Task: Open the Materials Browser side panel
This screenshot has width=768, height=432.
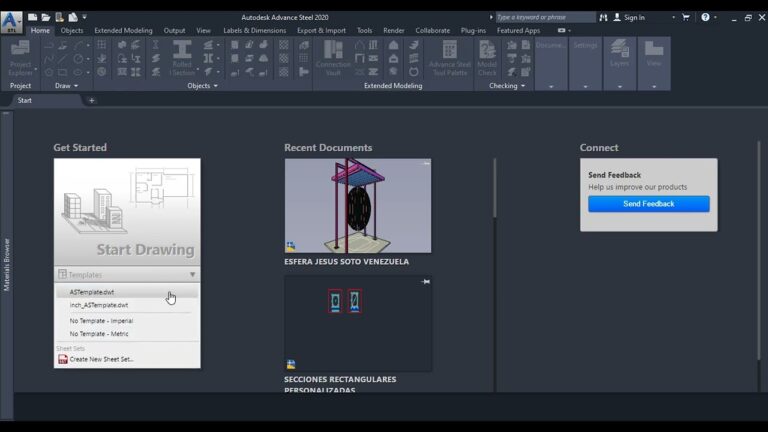Action: (x=6, y=264)
